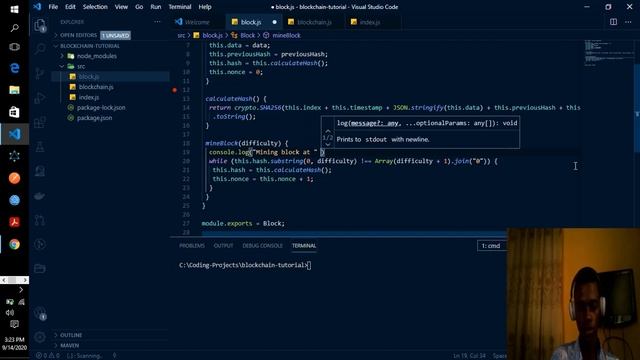This screenshot has height=360, width=640.
Task: Switch to the index.js editor tab
Action: pyautogui.click(x=369, y=22)
